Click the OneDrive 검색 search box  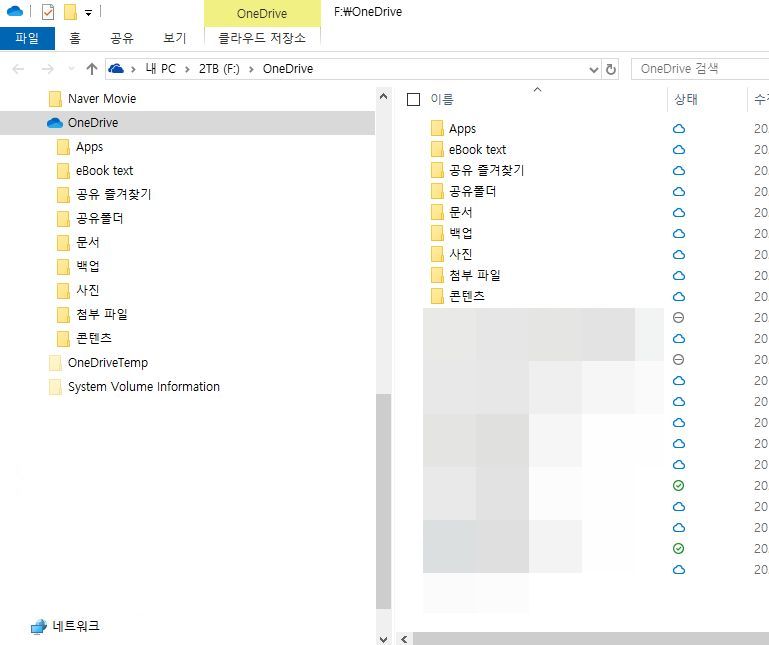click(x=701, y=69)
